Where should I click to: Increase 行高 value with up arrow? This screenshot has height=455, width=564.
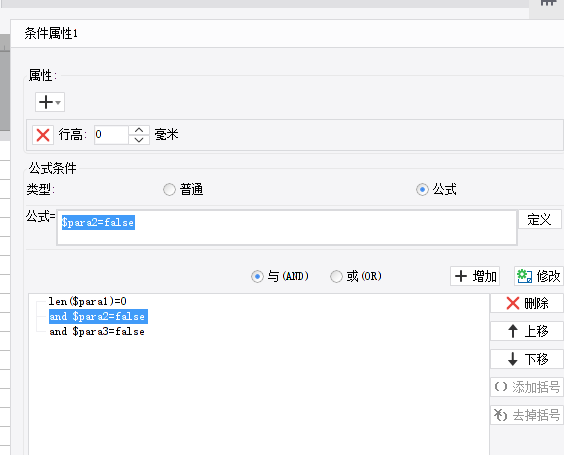(139, 130)
